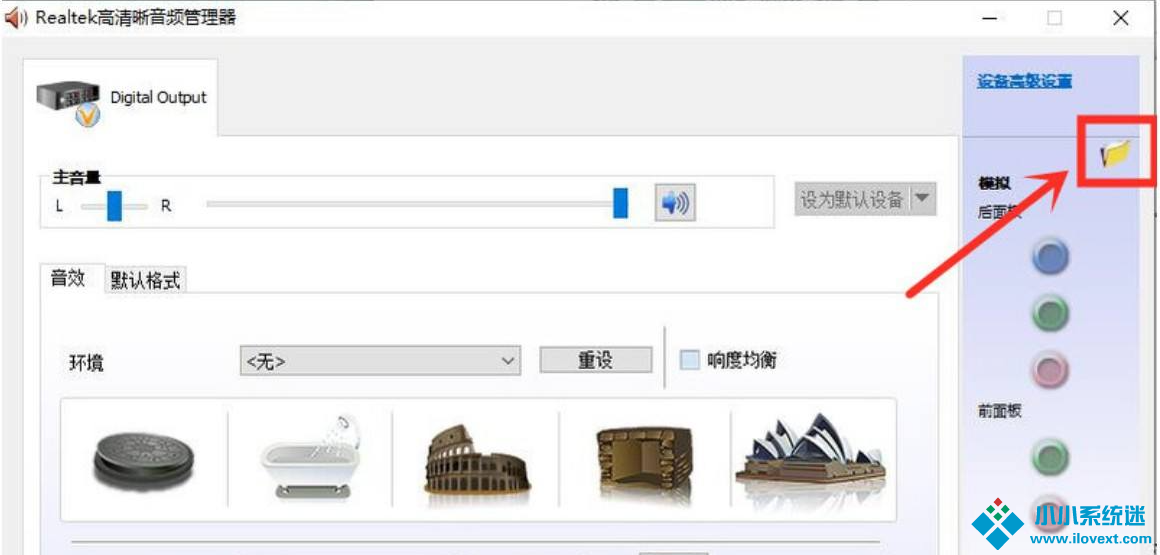Click the L/R balance slider handle

(x=114, y=205)
